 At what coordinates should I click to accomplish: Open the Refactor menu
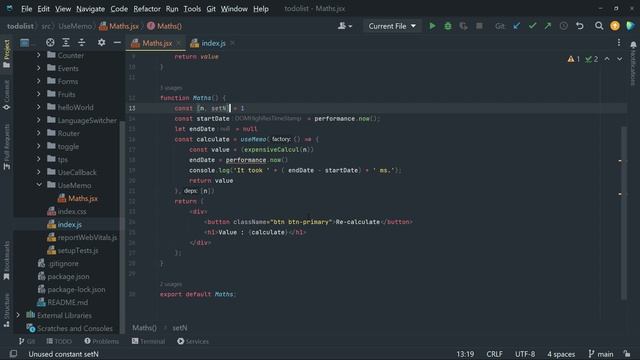pyautogui.click(x=147, y=9)
